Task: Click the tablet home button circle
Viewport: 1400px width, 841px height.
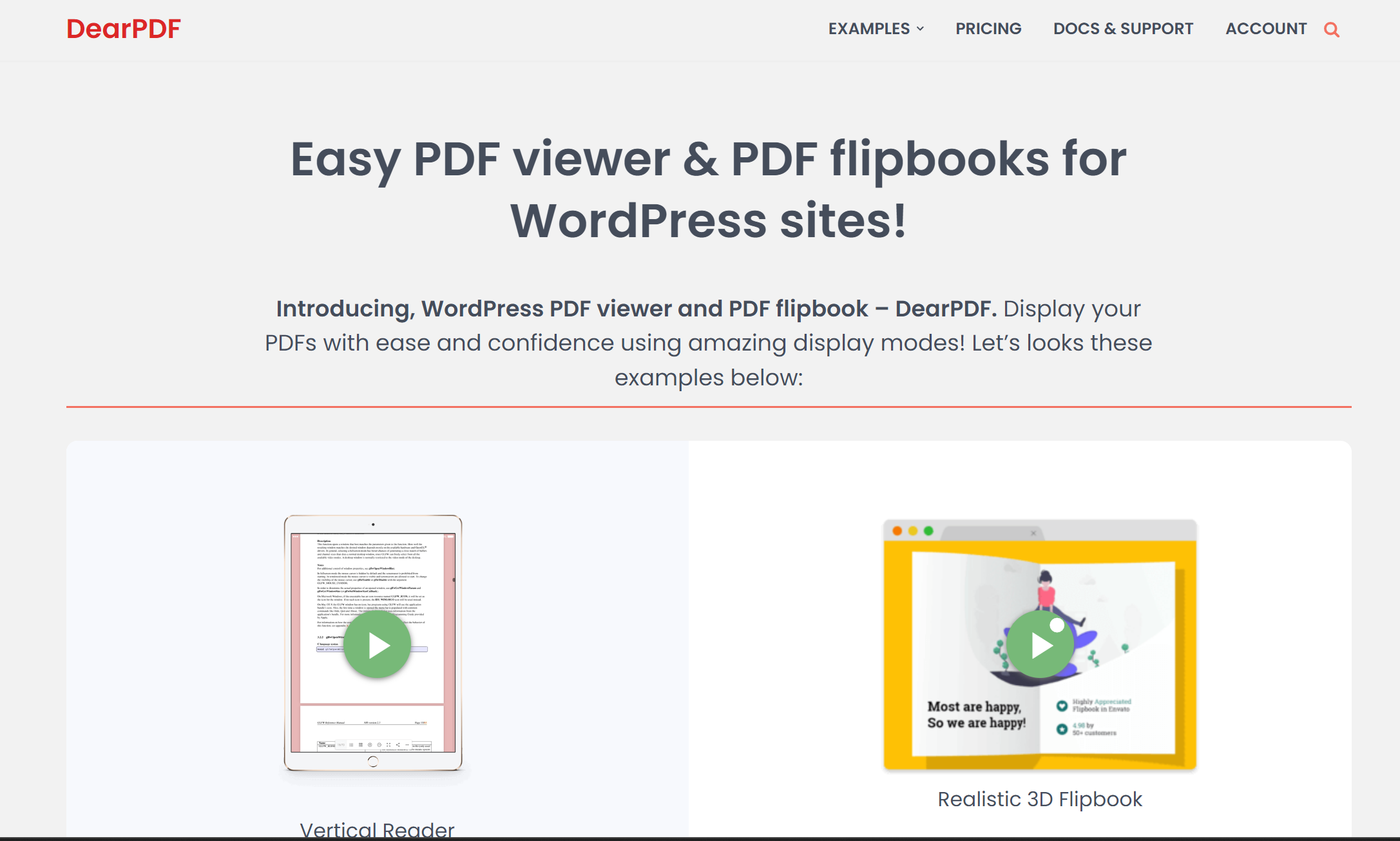Action: 373,761
